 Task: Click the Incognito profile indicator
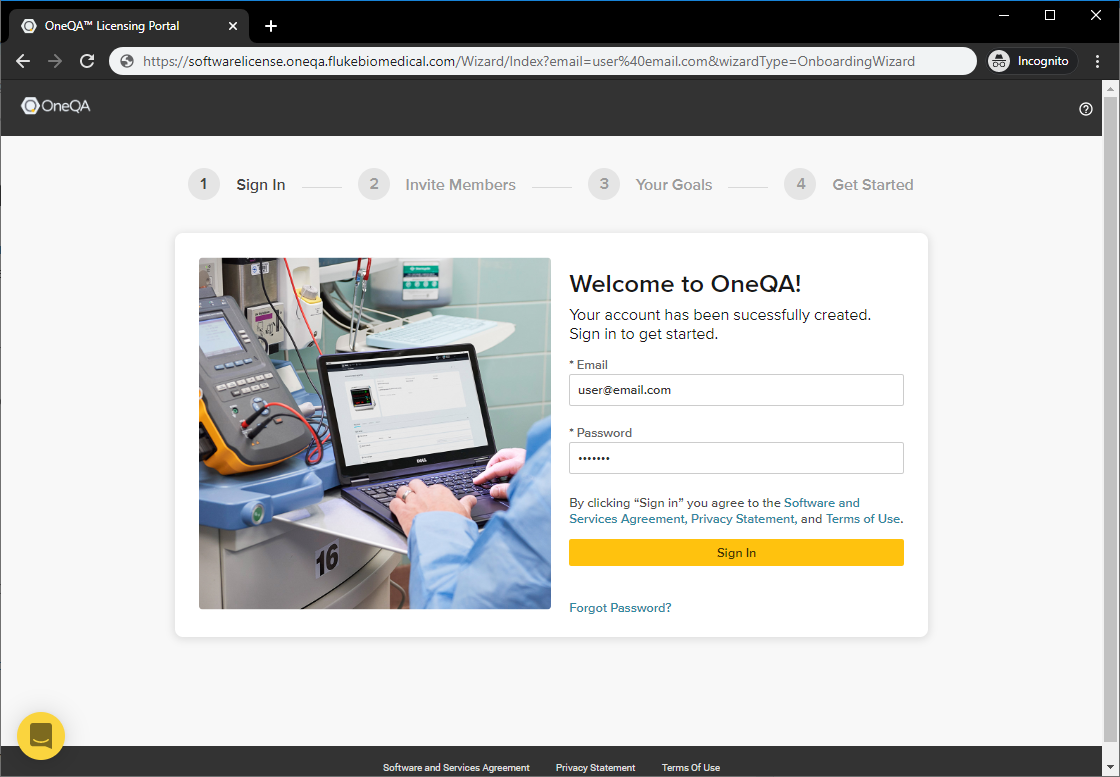[x=1029, y=61]
